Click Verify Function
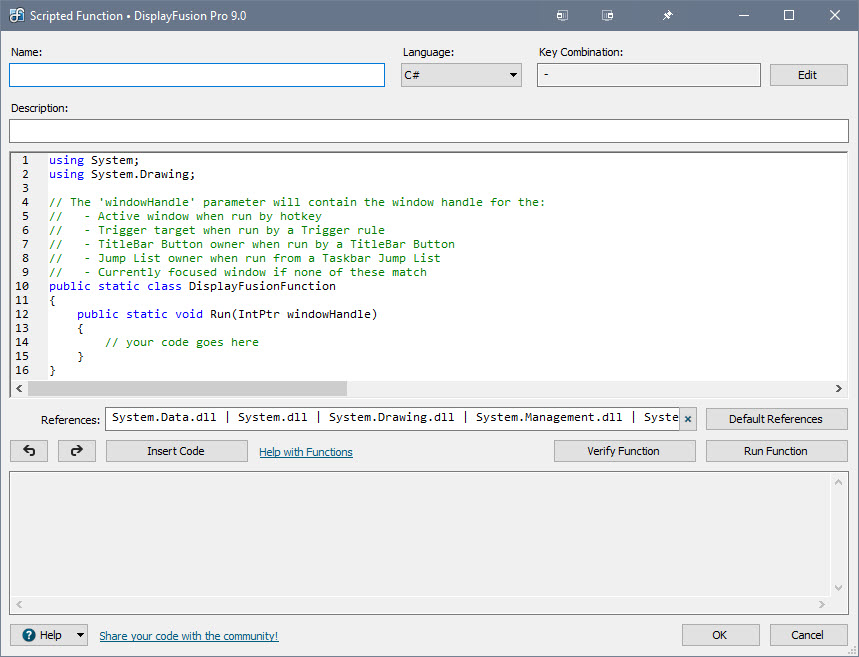This screenshot has width=859, height=657. click(x=624, y=450)
